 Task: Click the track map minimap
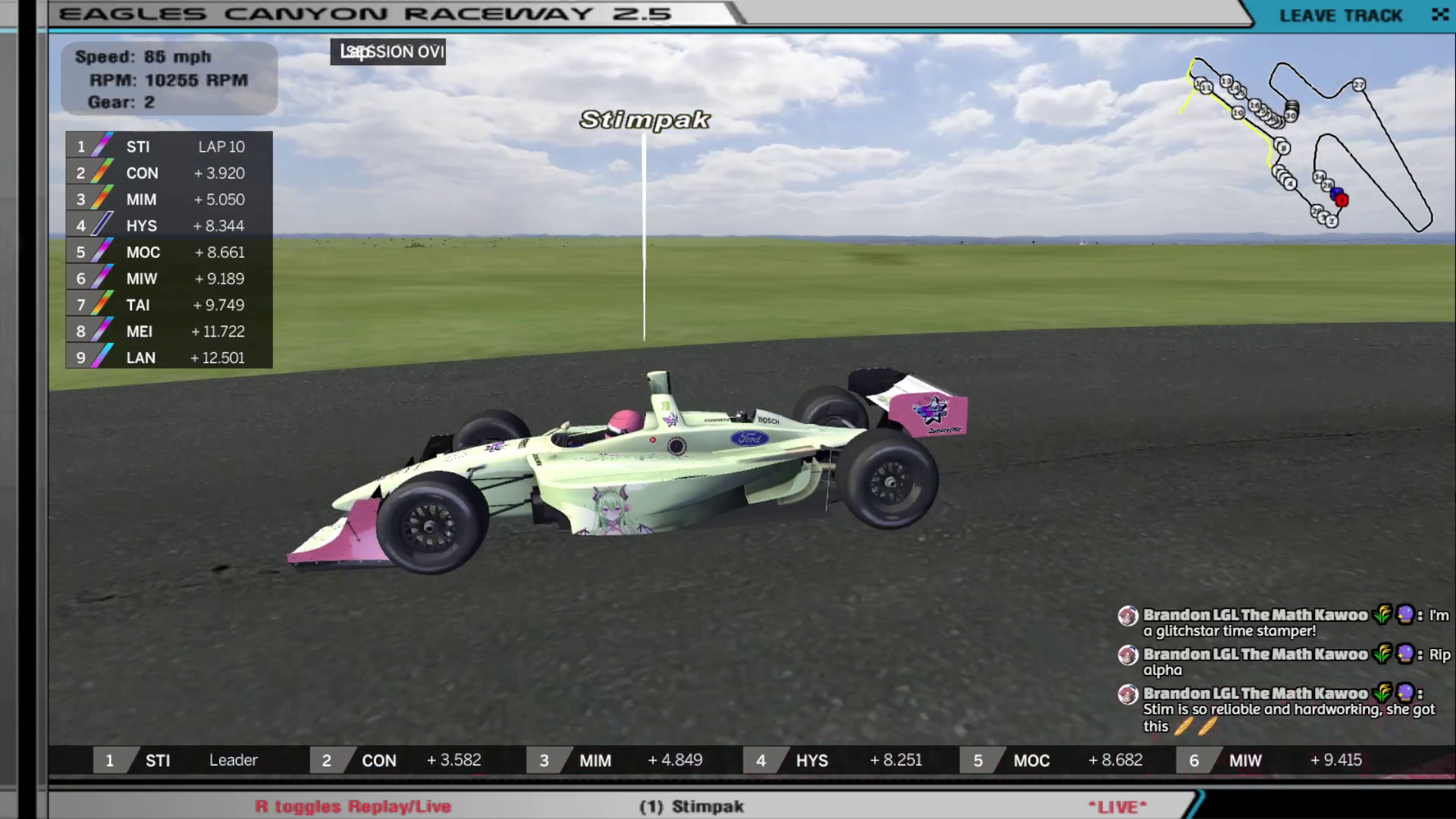(1306, 144)
